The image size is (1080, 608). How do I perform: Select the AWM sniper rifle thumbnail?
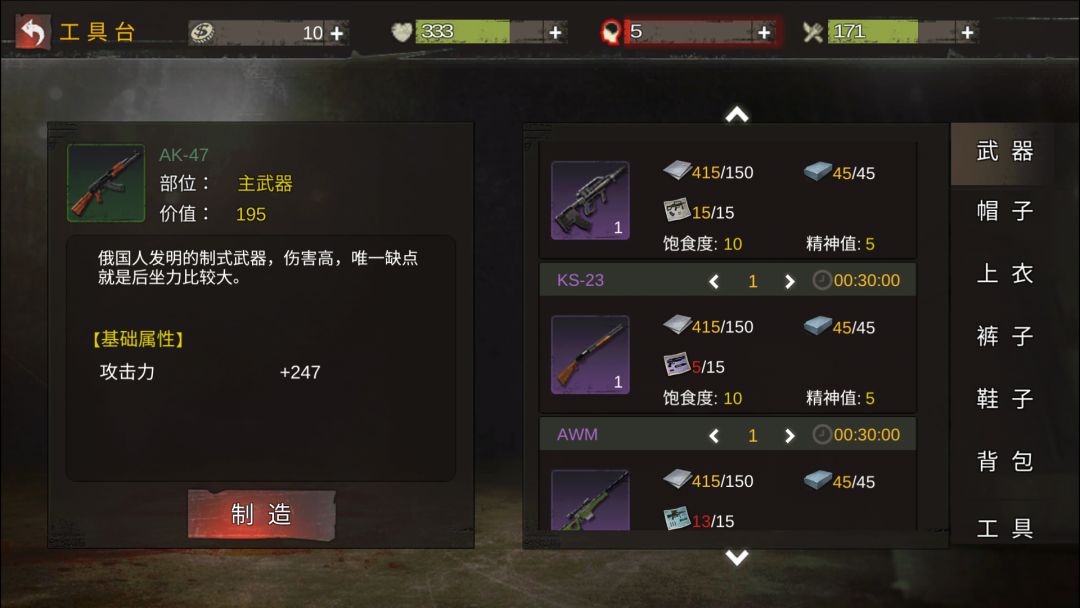pyautogui.click(x=590, y=500)
